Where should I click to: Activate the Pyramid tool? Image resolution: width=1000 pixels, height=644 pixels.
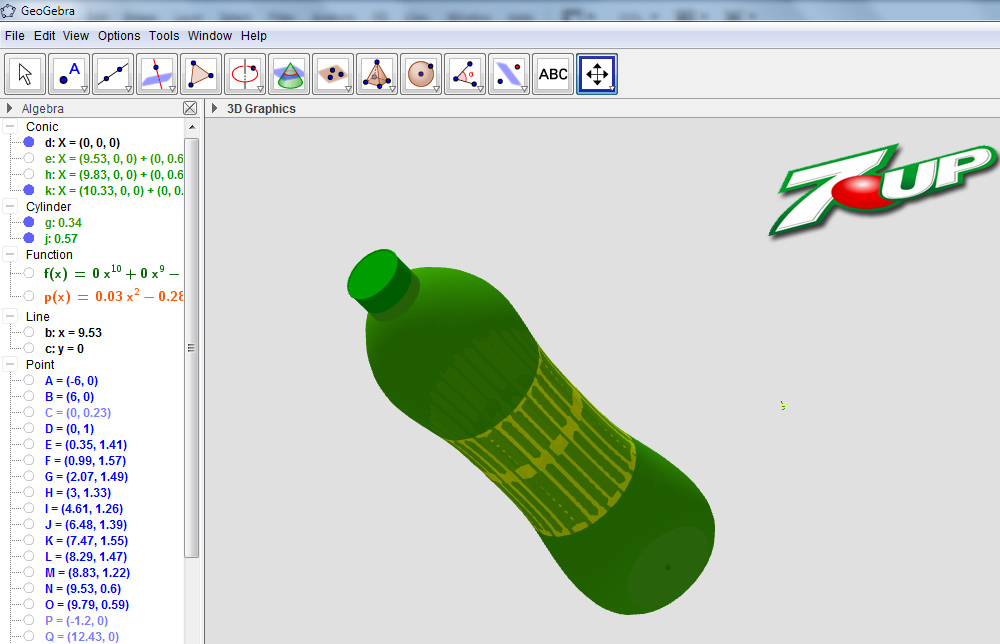pos(377,74)
